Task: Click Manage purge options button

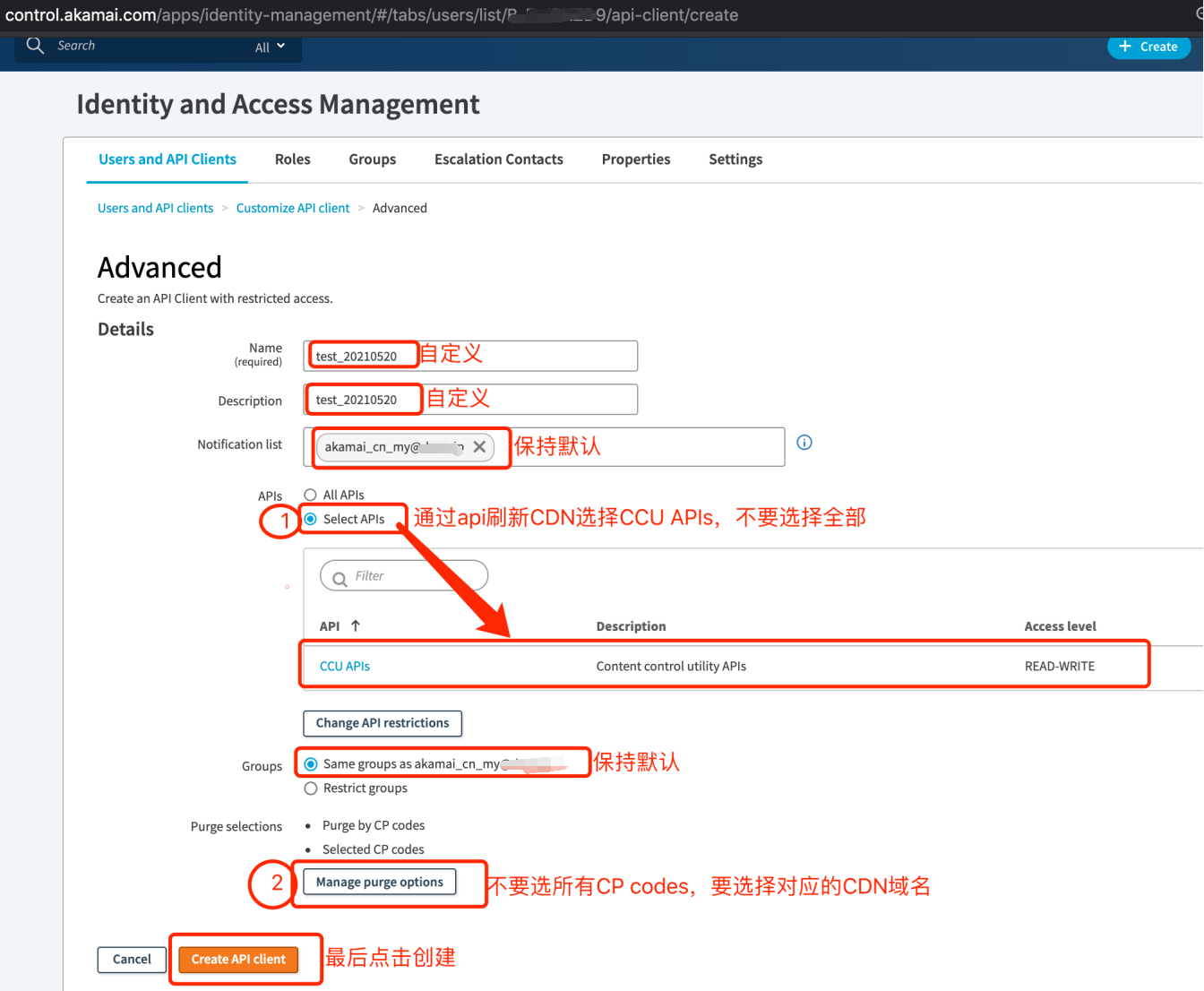Action: (380, 883)
